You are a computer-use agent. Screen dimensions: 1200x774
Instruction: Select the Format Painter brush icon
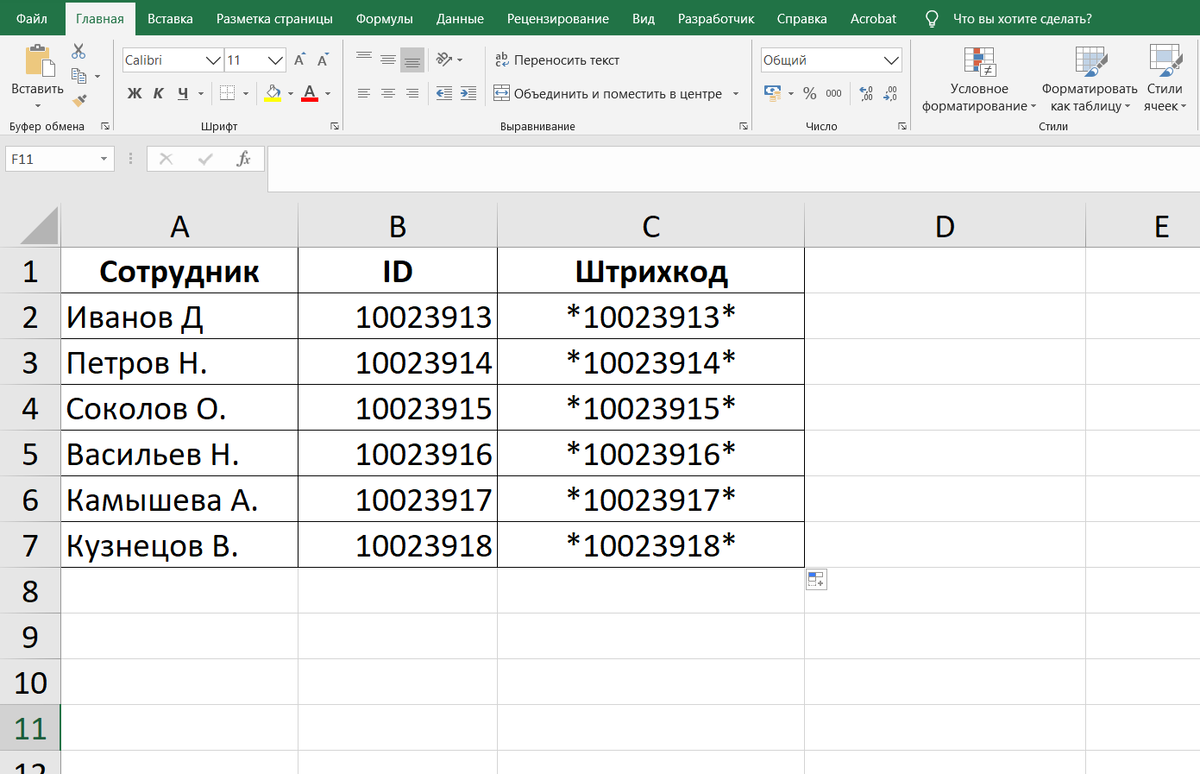coord(79,100)
